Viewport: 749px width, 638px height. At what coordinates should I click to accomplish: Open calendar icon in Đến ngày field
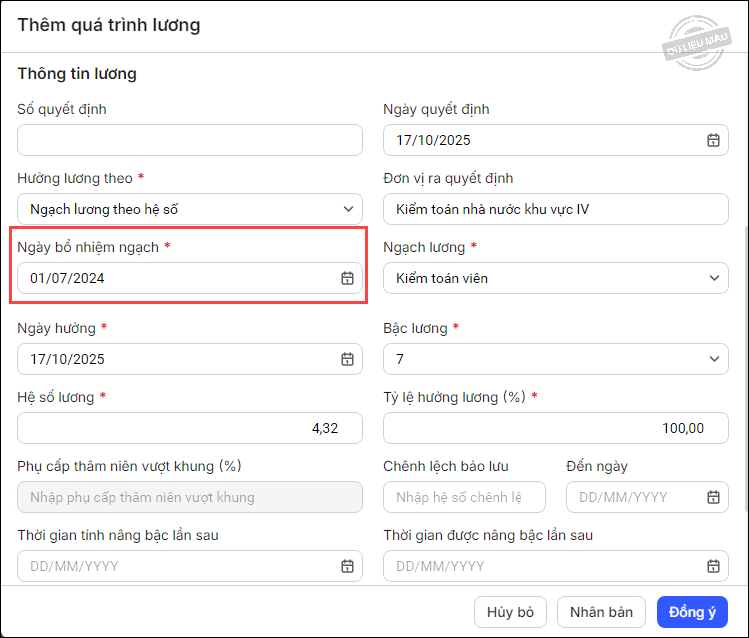(x=713, y=497)
